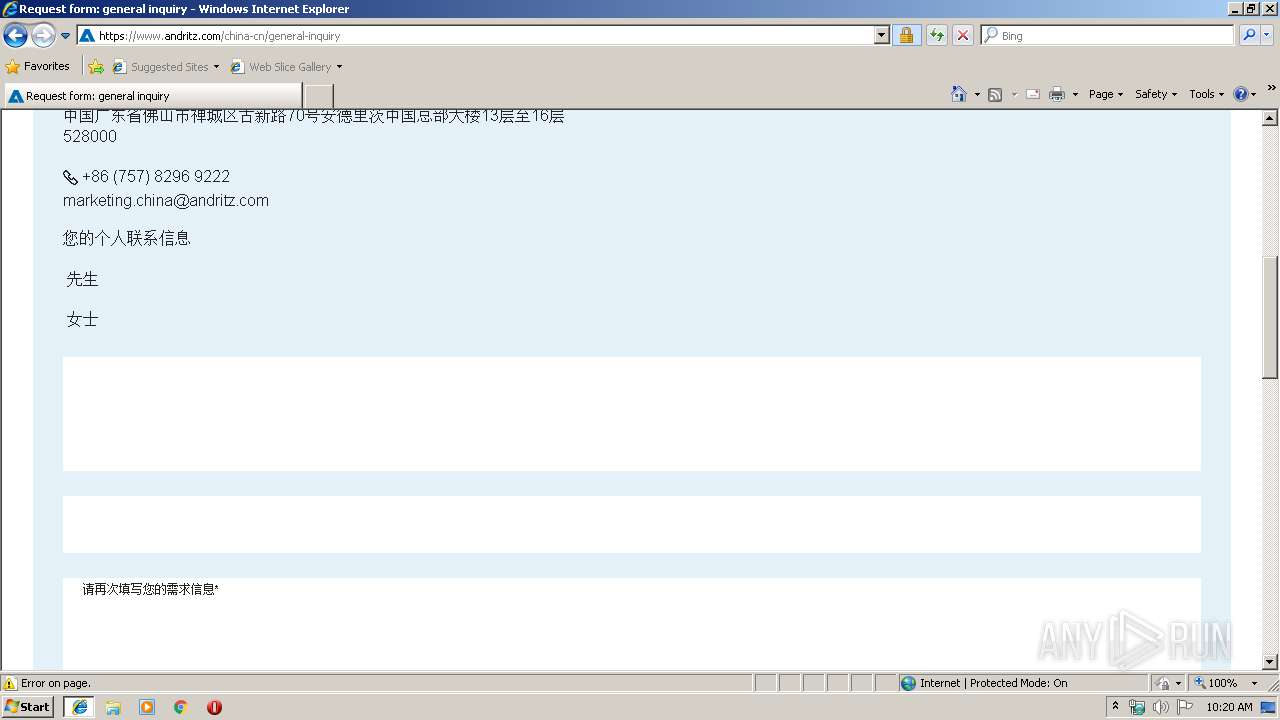Viewport: 1280px width, 720px height.
Task: Click the 10:20 AM clock
Action: 1229,707
